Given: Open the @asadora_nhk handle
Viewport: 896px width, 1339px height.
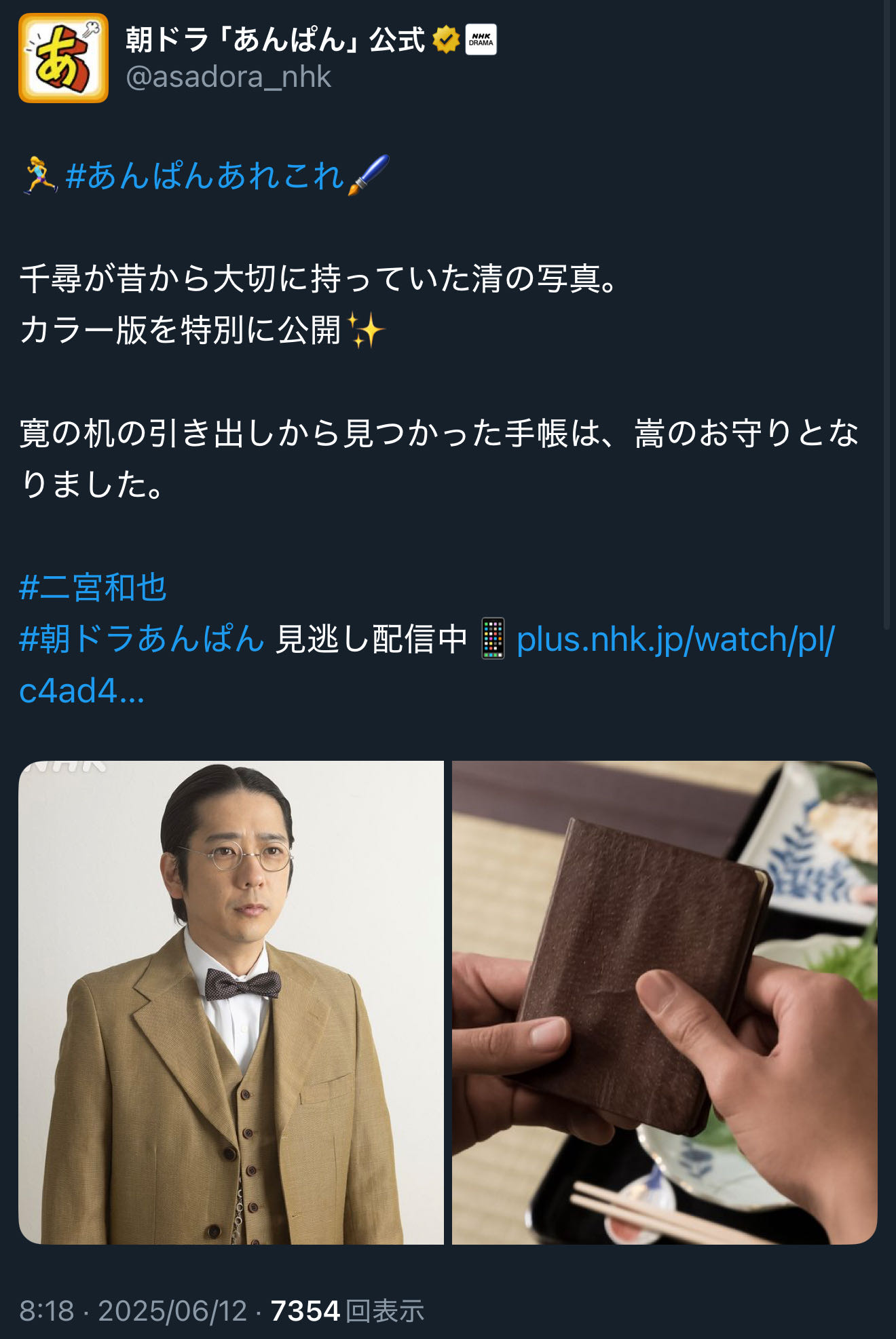Looking at the screenshot, I should 229,77.
